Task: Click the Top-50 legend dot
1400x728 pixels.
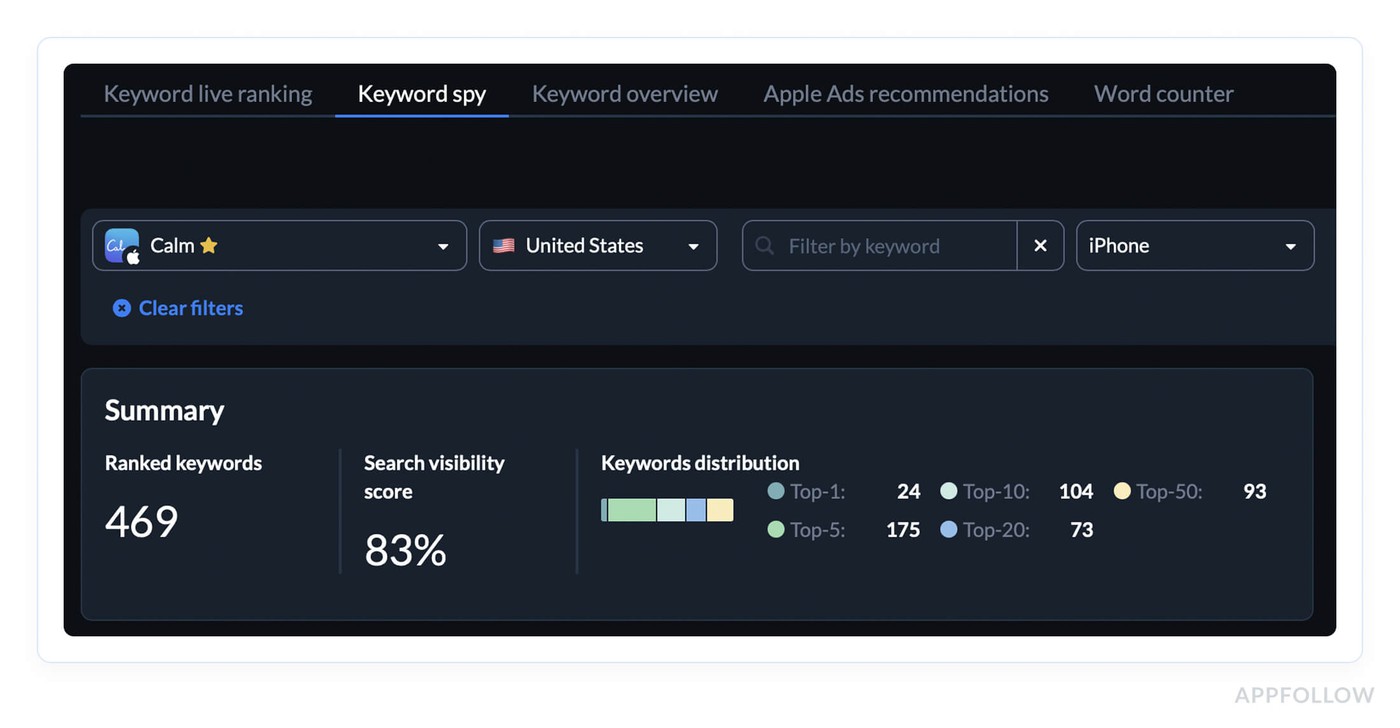Action: pos(1122,491)
